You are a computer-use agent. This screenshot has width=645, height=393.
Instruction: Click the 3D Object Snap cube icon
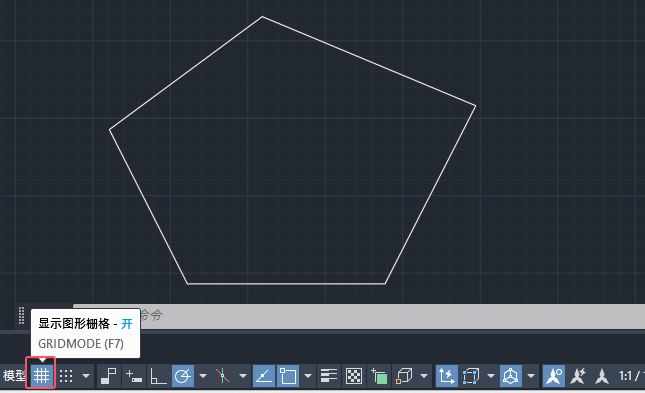click(404, 375)
